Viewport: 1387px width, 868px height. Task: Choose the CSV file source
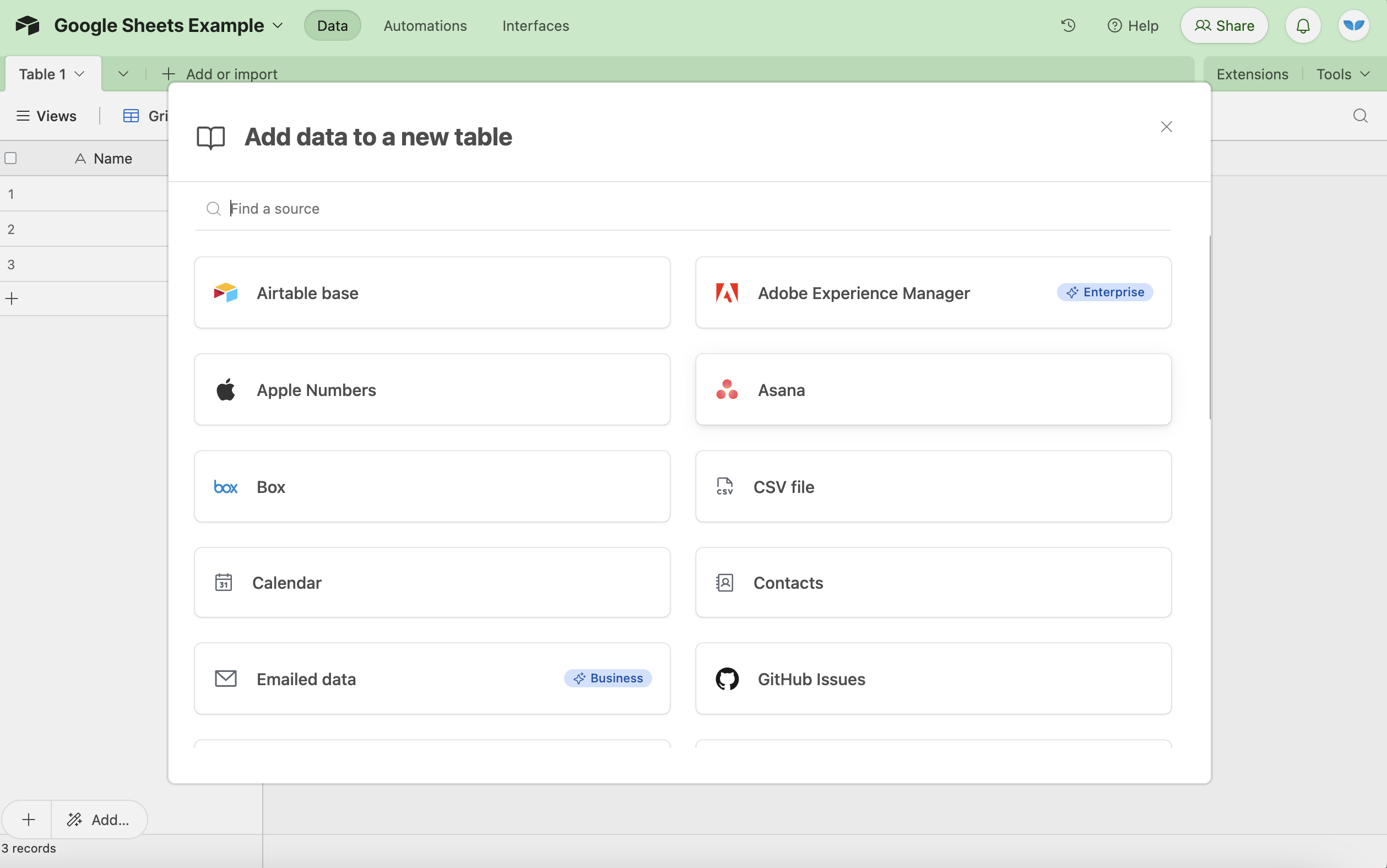coord(933,487)
